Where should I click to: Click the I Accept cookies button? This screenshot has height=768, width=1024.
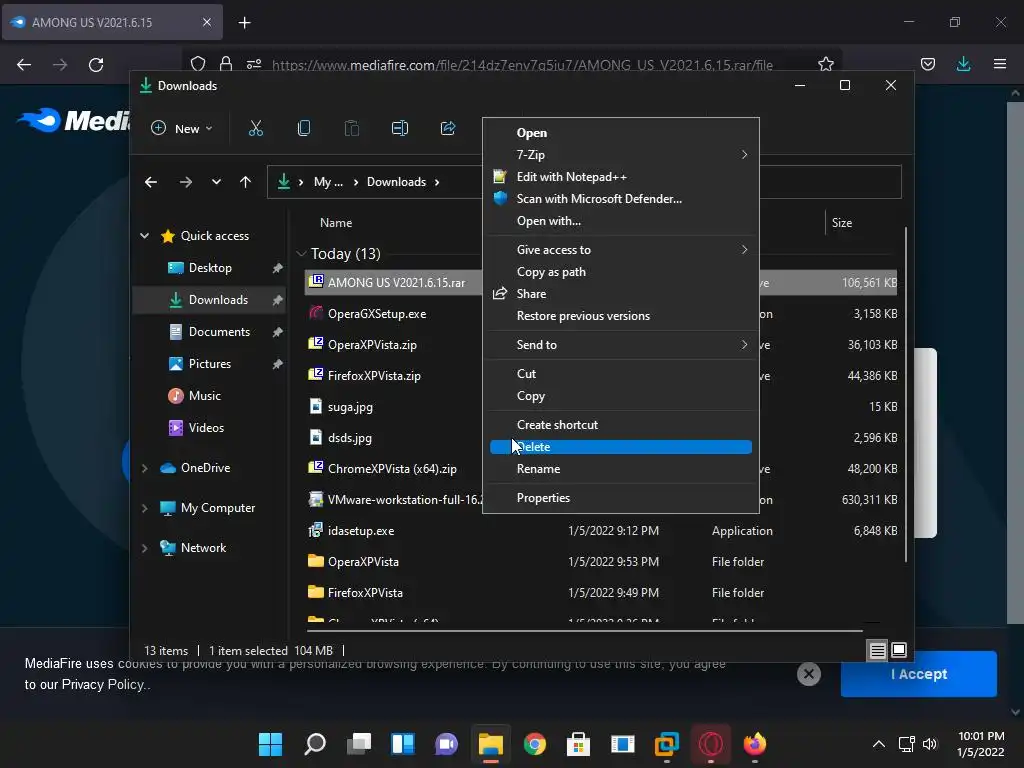point(918,674)
